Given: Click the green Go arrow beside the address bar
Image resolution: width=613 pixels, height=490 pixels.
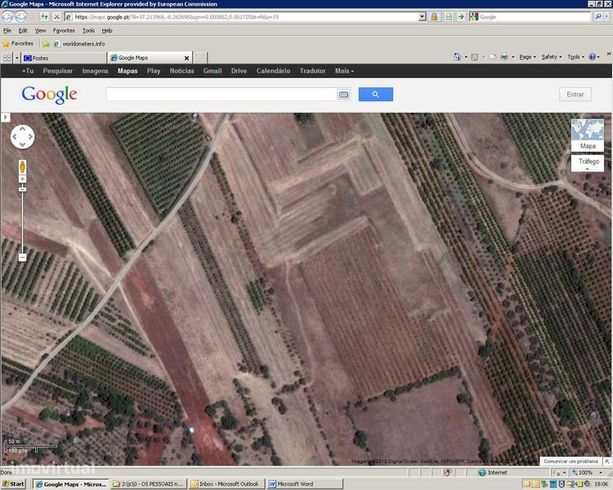Looking at the screenshot, I should pos(461,17).
